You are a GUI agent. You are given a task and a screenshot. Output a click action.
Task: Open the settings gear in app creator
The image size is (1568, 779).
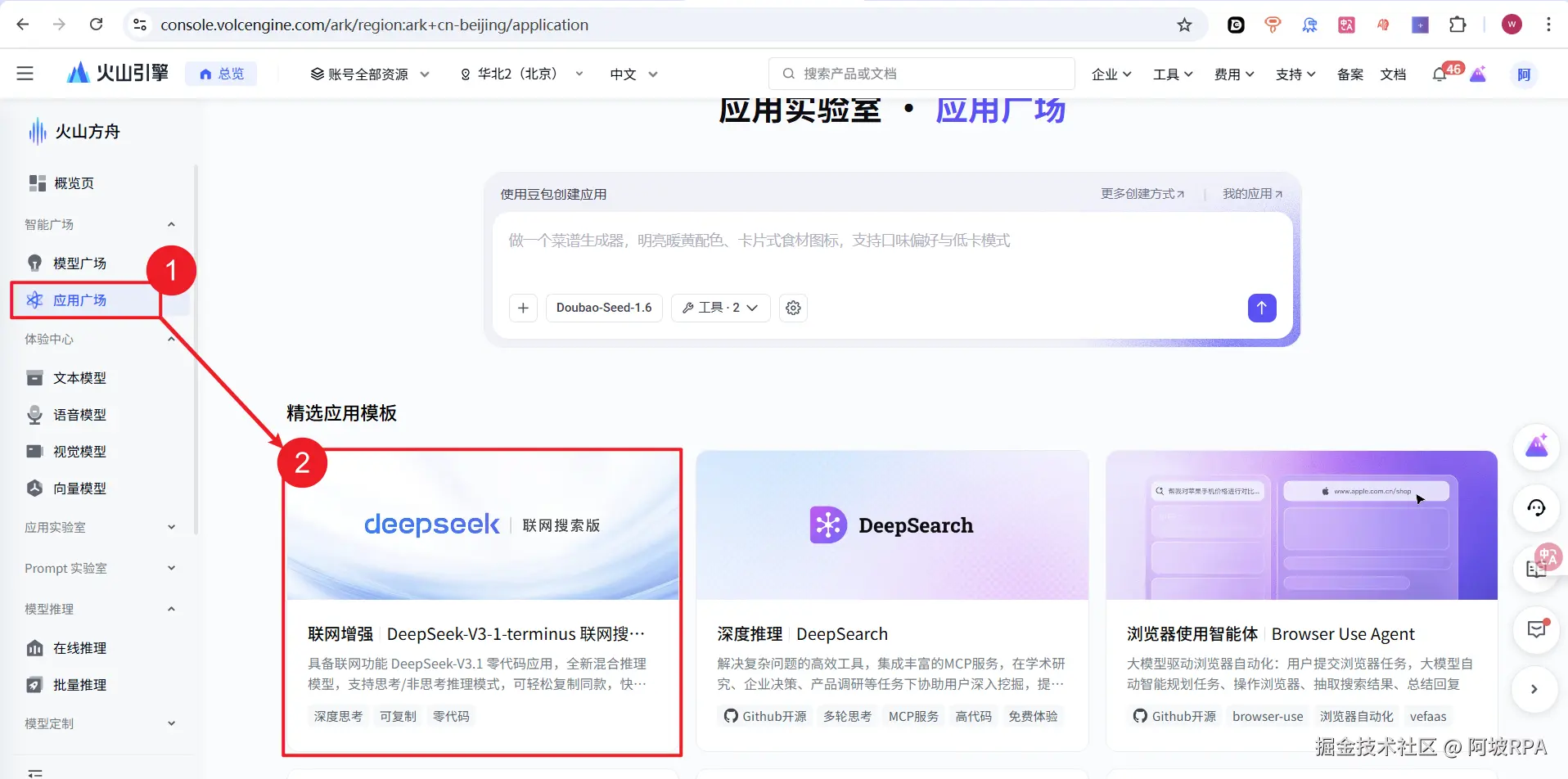[793, 308]
